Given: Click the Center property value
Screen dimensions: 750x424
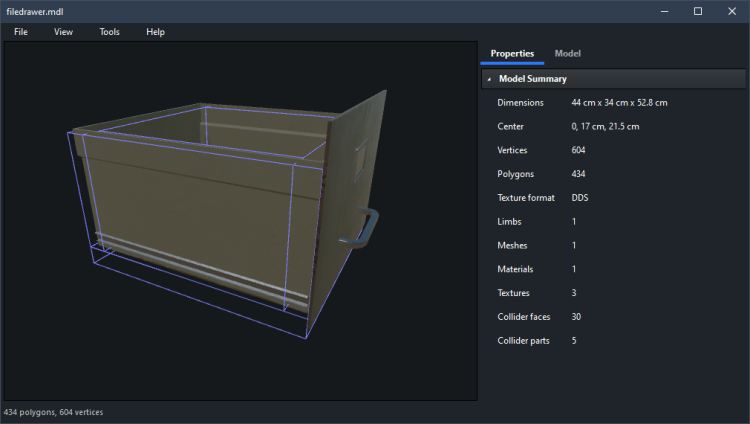Looking at the screenshot, I should click(x=605, y=126).
